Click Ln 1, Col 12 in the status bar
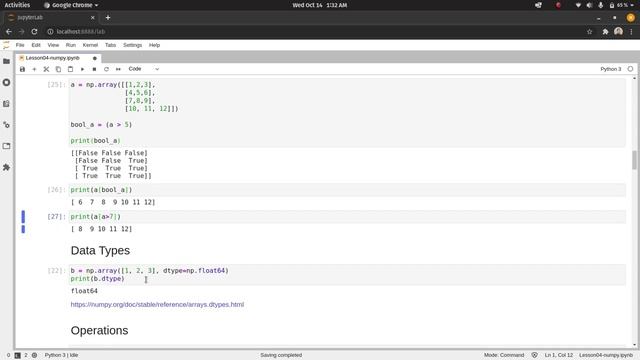 point(558,355)
